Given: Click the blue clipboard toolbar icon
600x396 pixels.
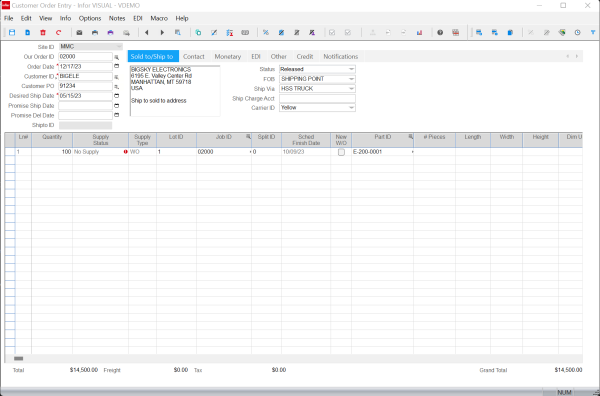Looking at the screenshot, I should click(510, 33).
